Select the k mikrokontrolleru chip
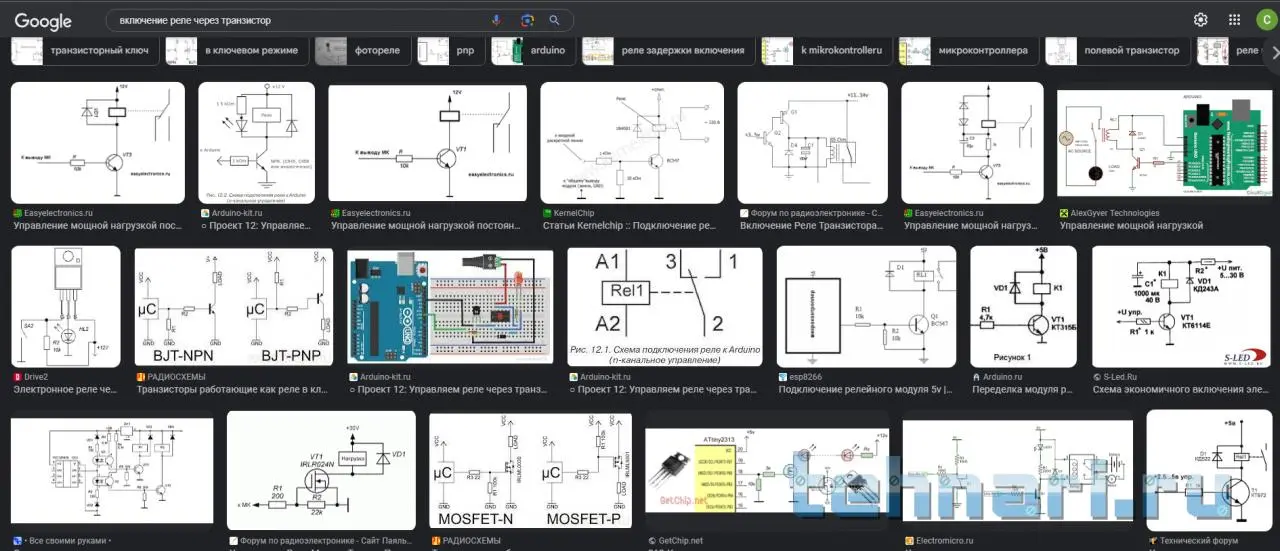The height and width of the screenshot is (551, 1280). click(x=826, y=50)
